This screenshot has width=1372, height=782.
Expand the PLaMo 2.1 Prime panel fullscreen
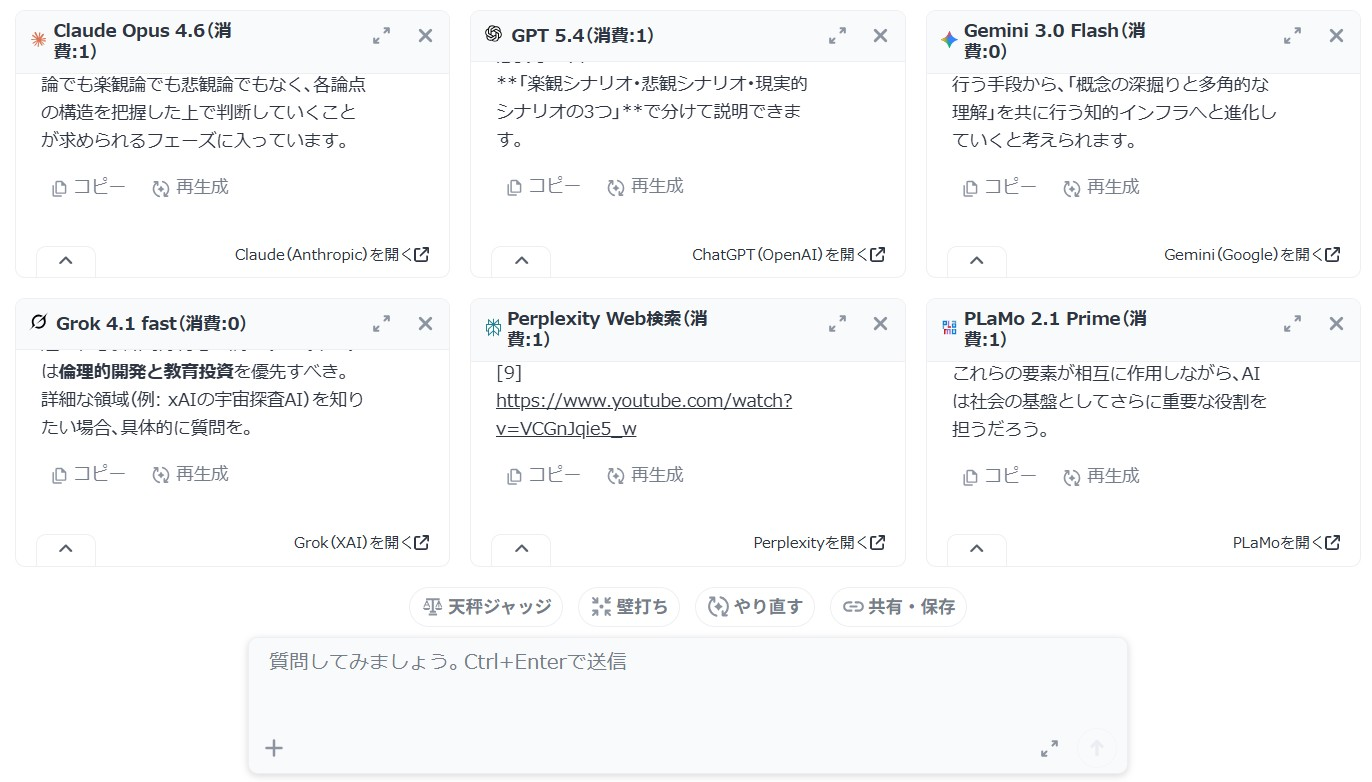1292,324
